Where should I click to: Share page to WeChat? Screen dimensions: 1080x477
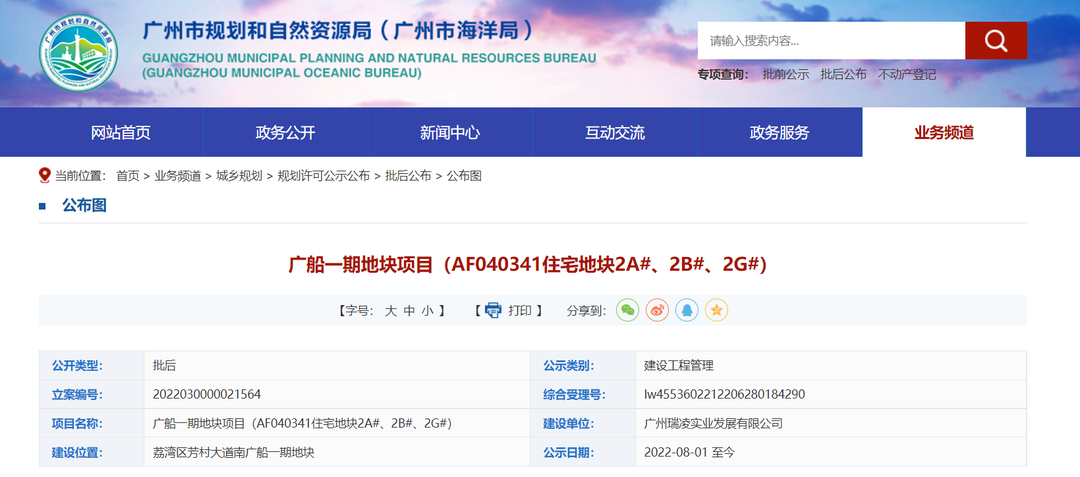[627, 310]
